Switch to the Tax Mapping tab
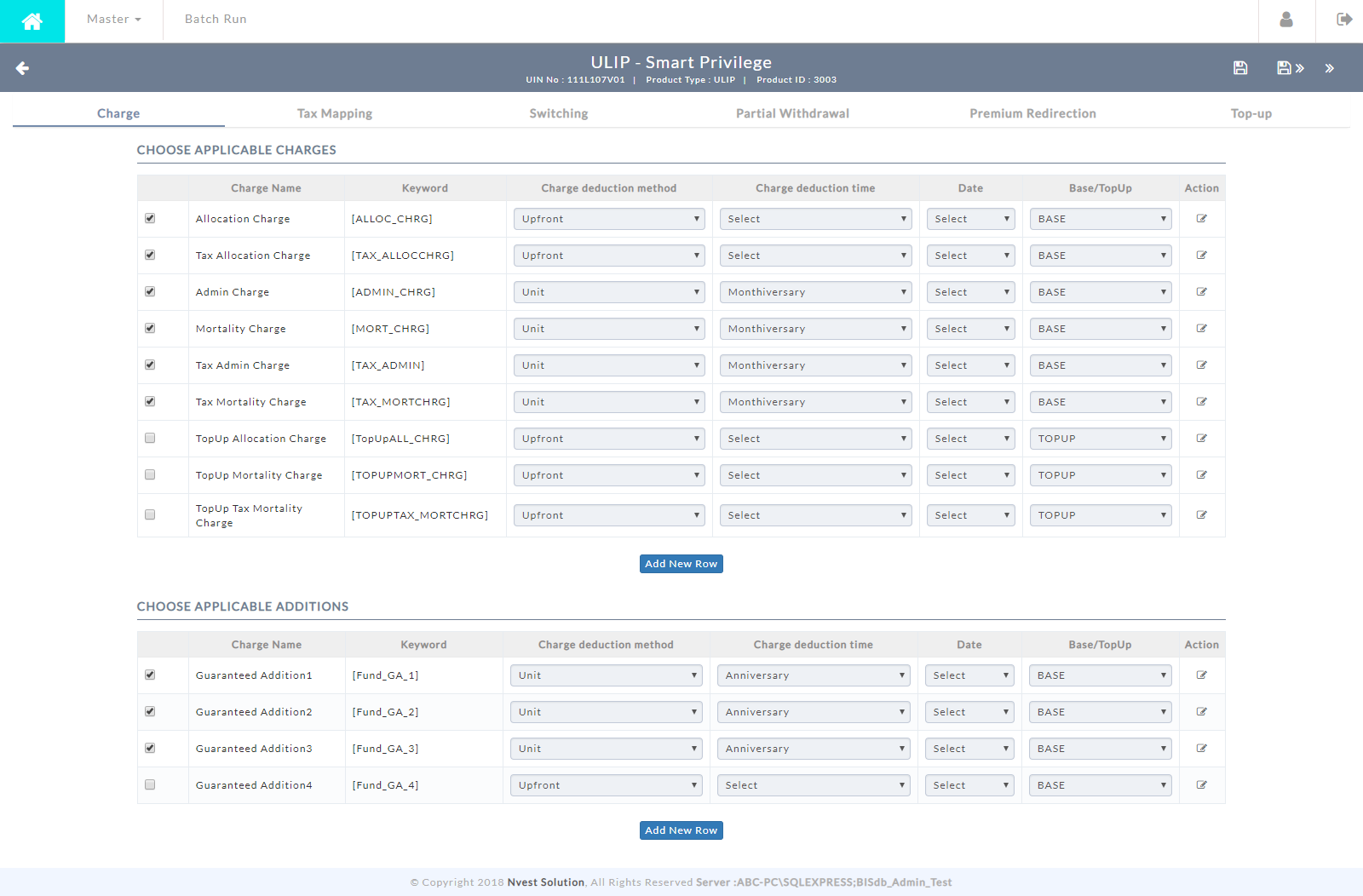This screenshot has width=1363, height=896. tap(334, 113)
